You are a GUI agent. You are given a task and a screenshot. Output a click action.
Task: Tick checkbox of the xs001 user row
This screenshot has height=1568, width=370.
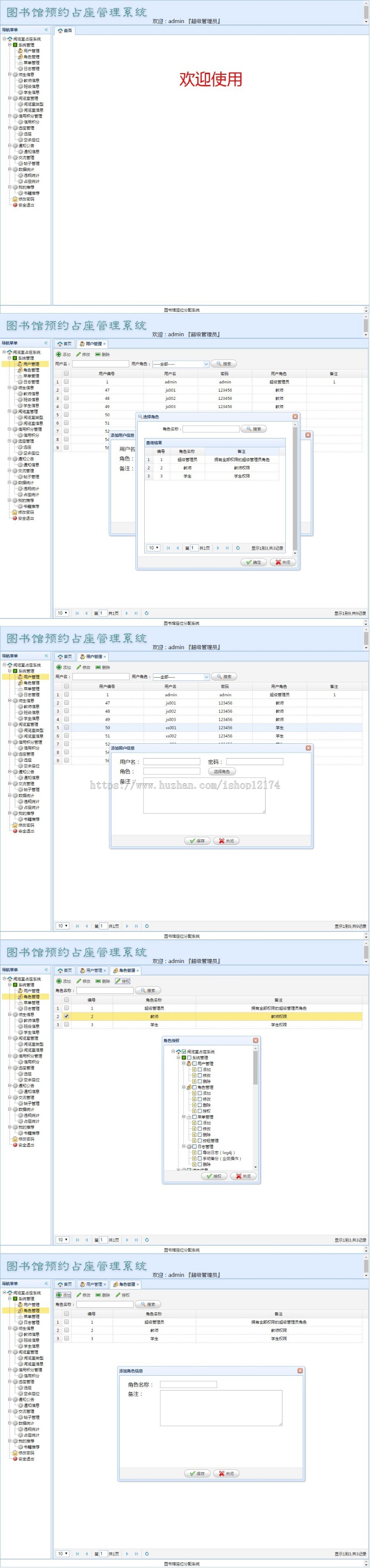coord(66,727)
